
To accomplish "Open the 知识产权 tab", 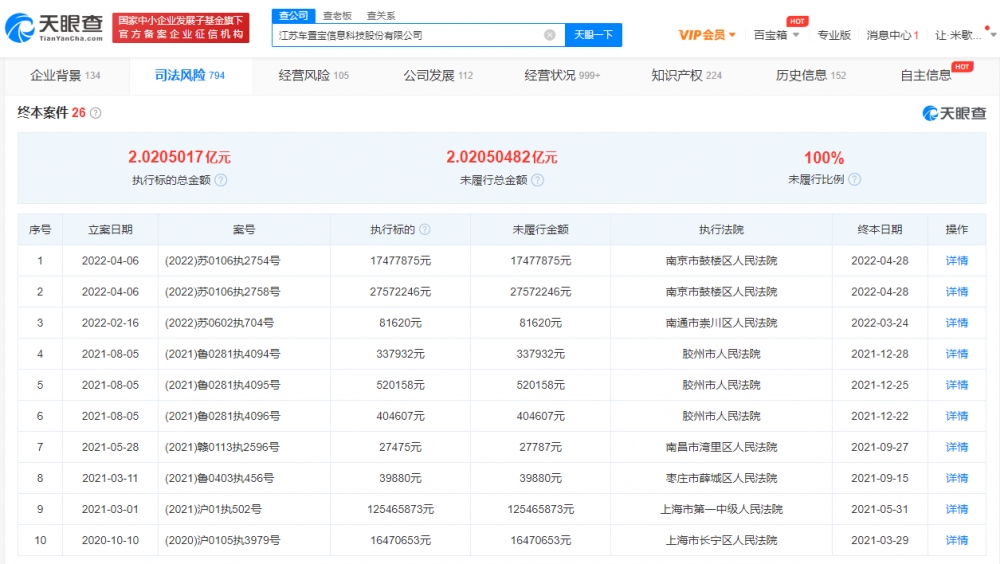I will (686, 75).
